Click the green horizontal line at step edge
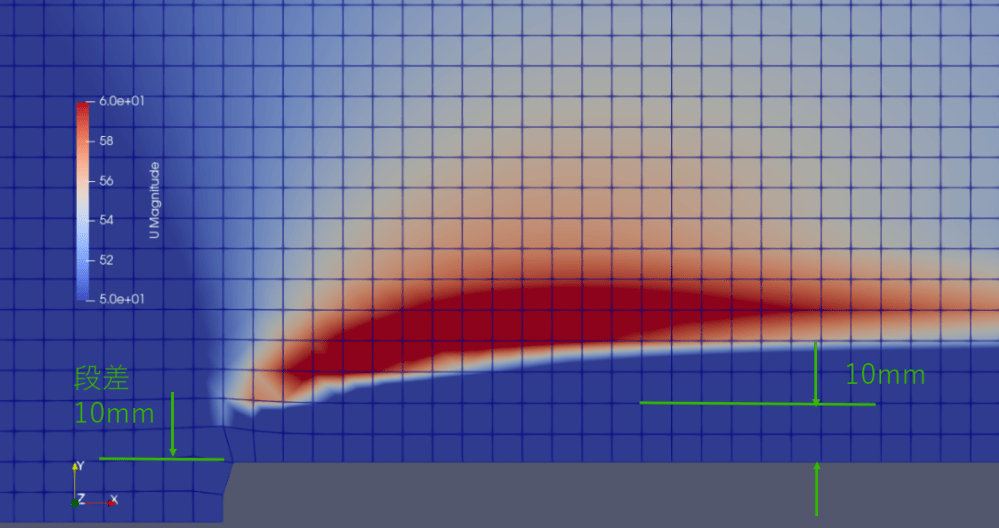 [x=162, y=459]
